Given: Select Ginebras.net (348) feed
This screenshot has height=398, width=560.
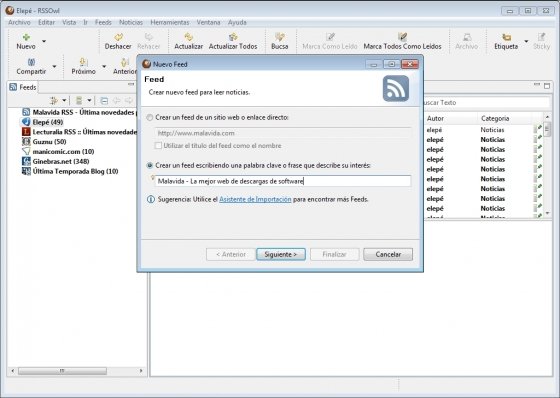Looking at the screenshot, I should (x=56, y=161).
